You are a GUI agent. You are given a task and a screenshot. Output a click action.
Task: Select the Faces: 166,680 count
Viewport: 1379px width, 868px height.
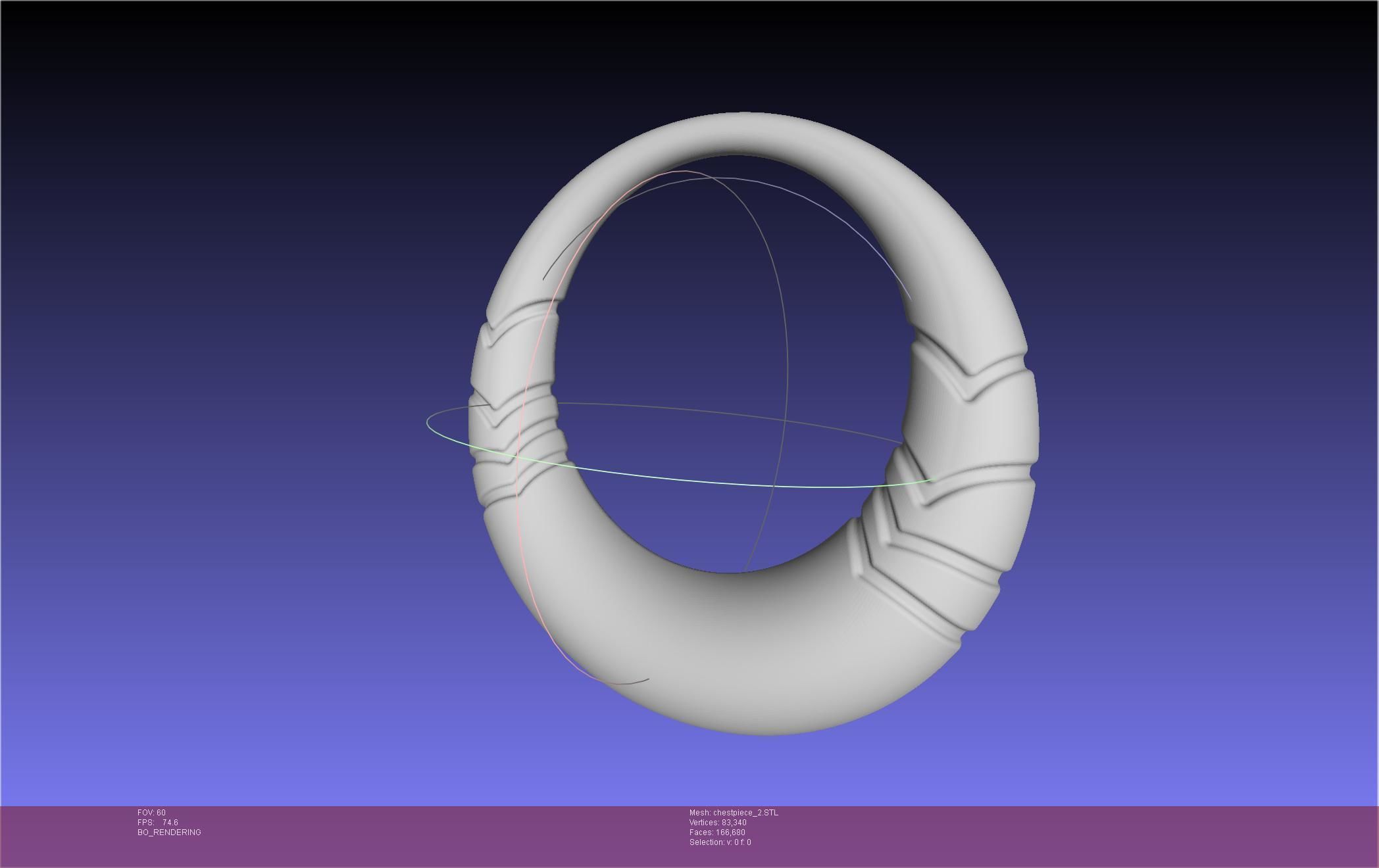click(x=717, y=832)
